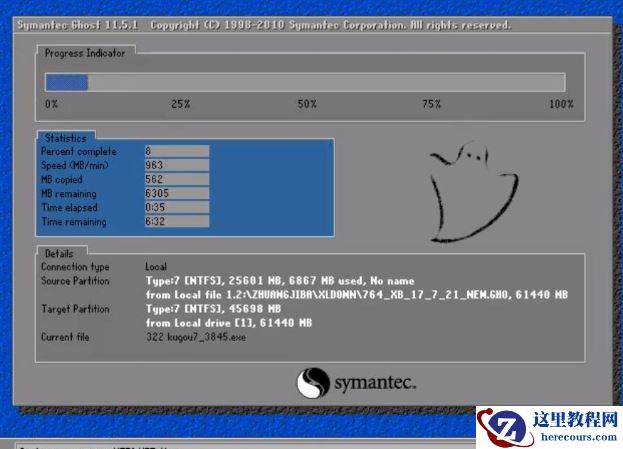Click the Statistics group label
This screenshot has width=623, height=449.
[66, 138]
